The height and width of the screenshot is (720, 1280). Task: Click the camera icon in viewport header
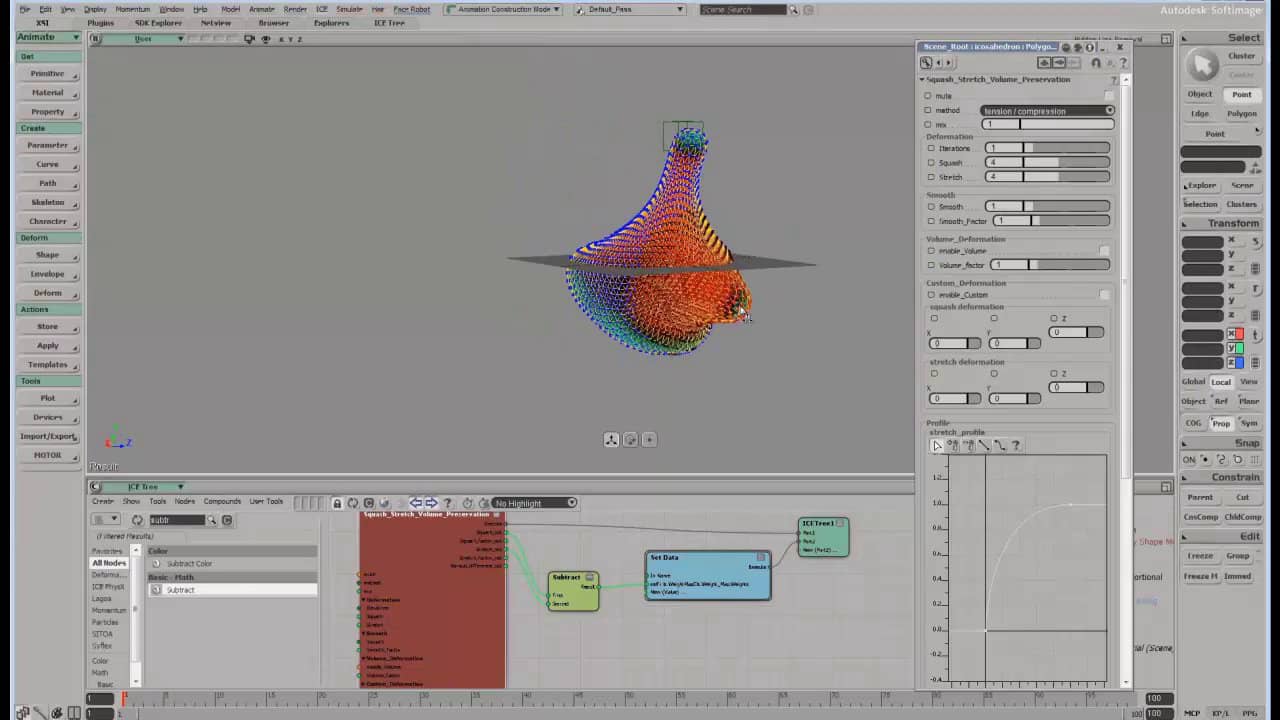click(250, 39)
